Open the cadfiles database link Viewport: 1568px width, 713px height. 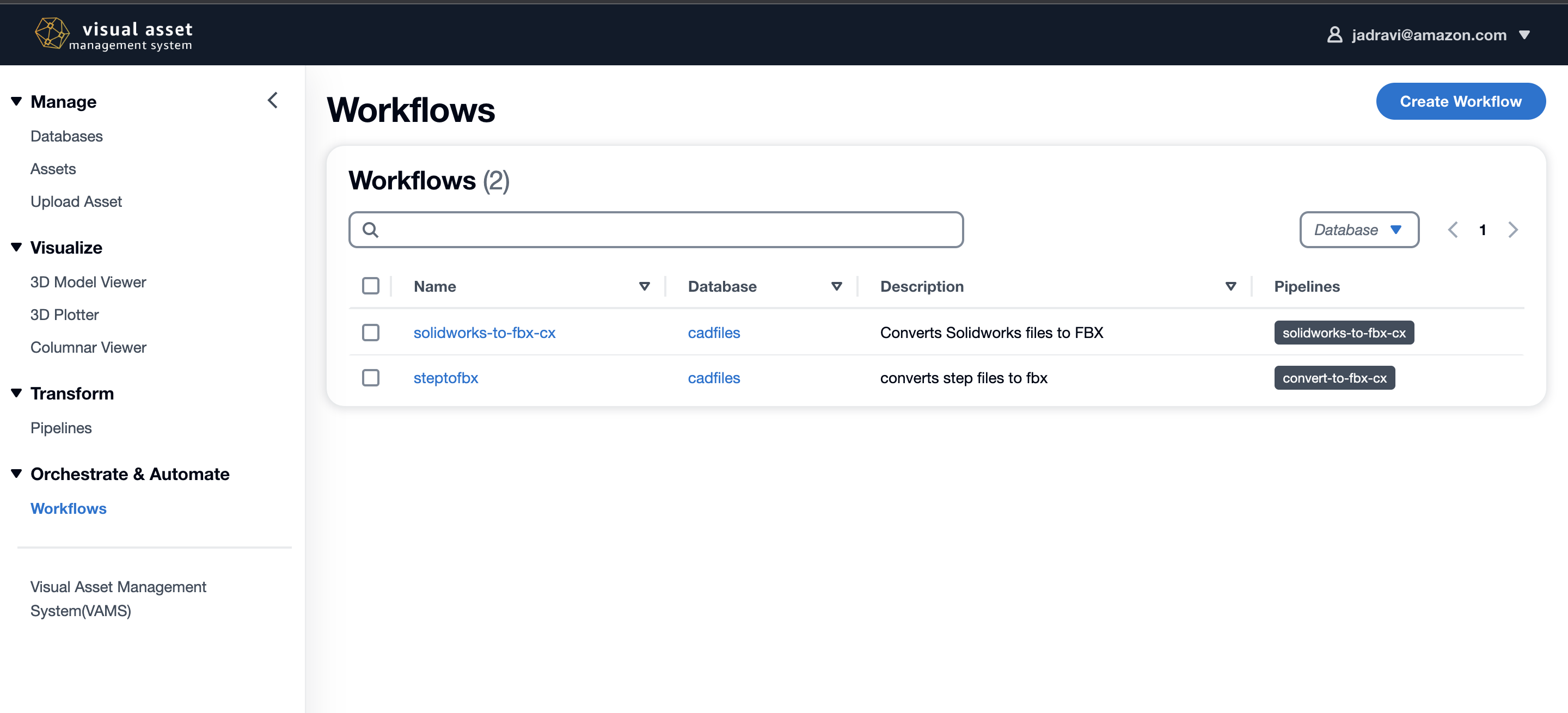pyautogui.click(x=713, y=333)
